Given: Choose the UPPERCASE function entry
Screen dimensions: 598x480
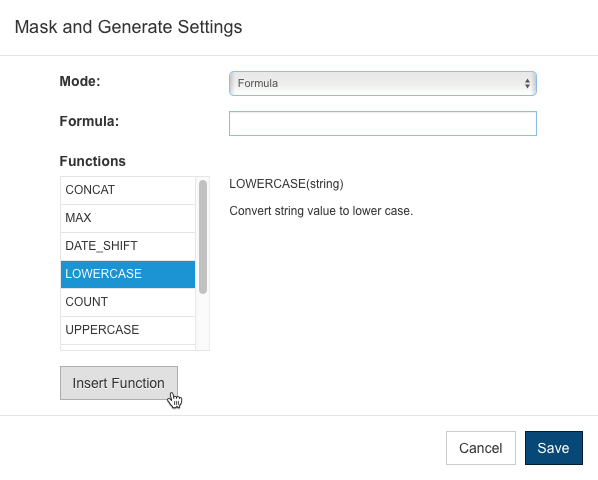Looking at the screenshot, I should click(x=128, y=330).
